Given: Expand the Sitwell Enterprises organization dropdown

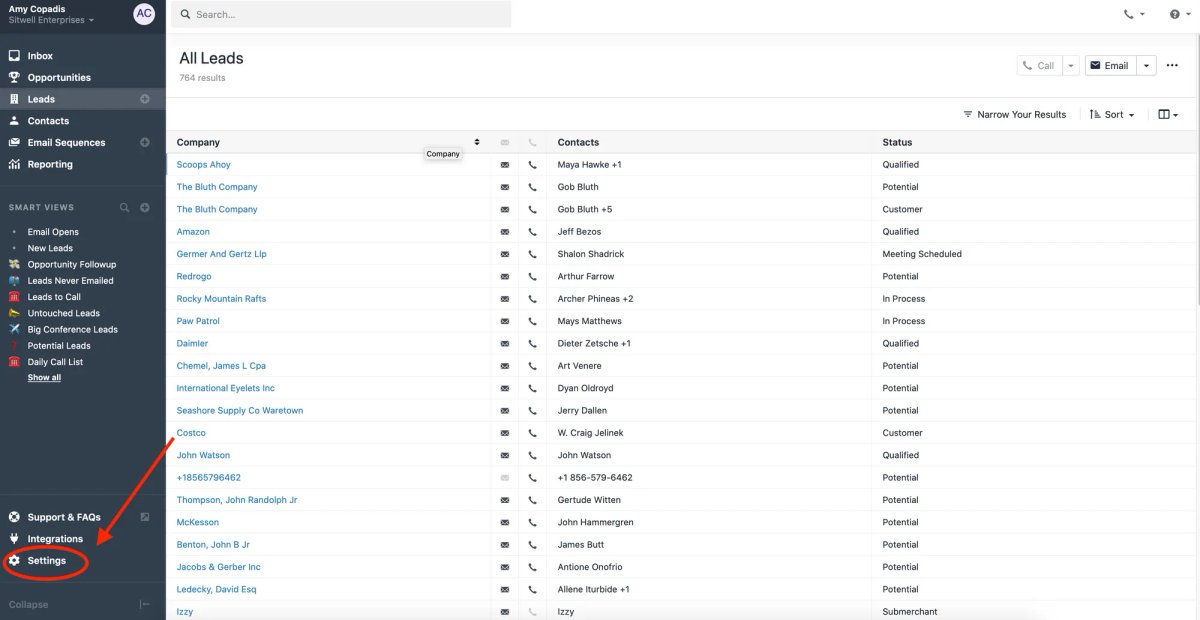Looking at the screenshot, I should pyautogui.click(x=51, y=20).
